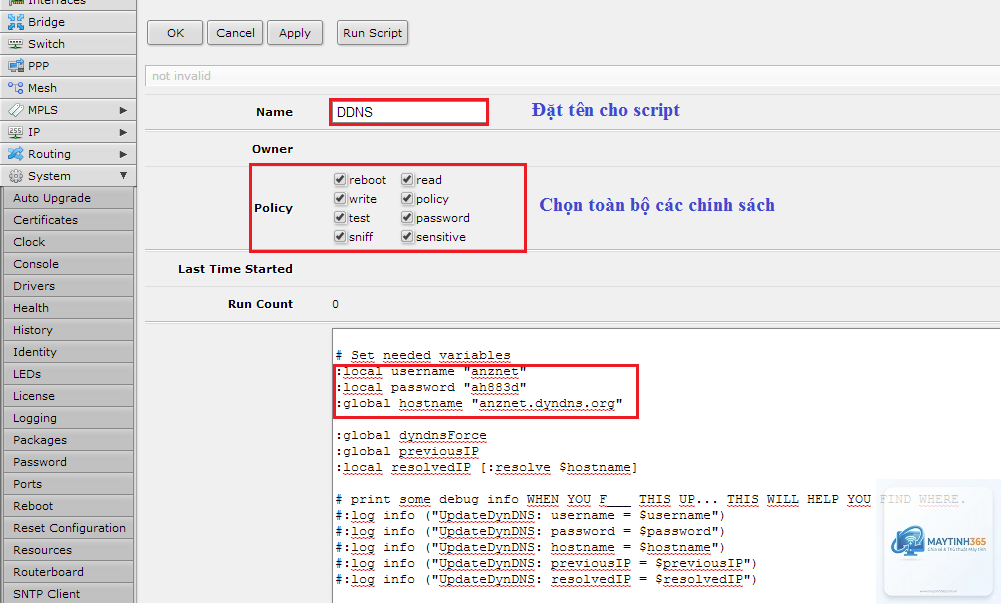Click the Run Count value 0
The height and width of the screenshot is (604, 1001).
(336, 305)
